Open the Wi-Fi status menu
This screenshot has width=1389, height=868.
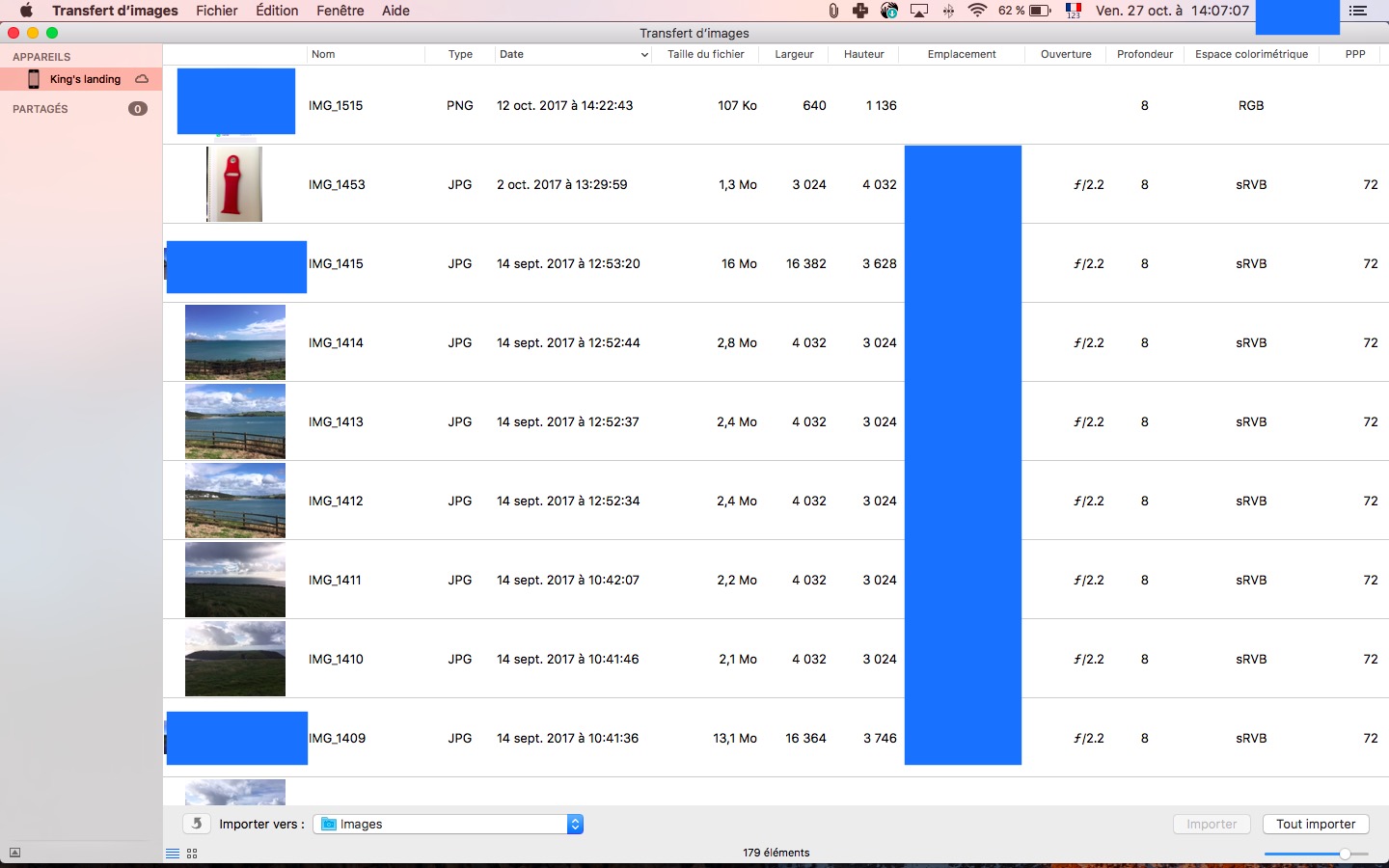[x=977, y=11]
